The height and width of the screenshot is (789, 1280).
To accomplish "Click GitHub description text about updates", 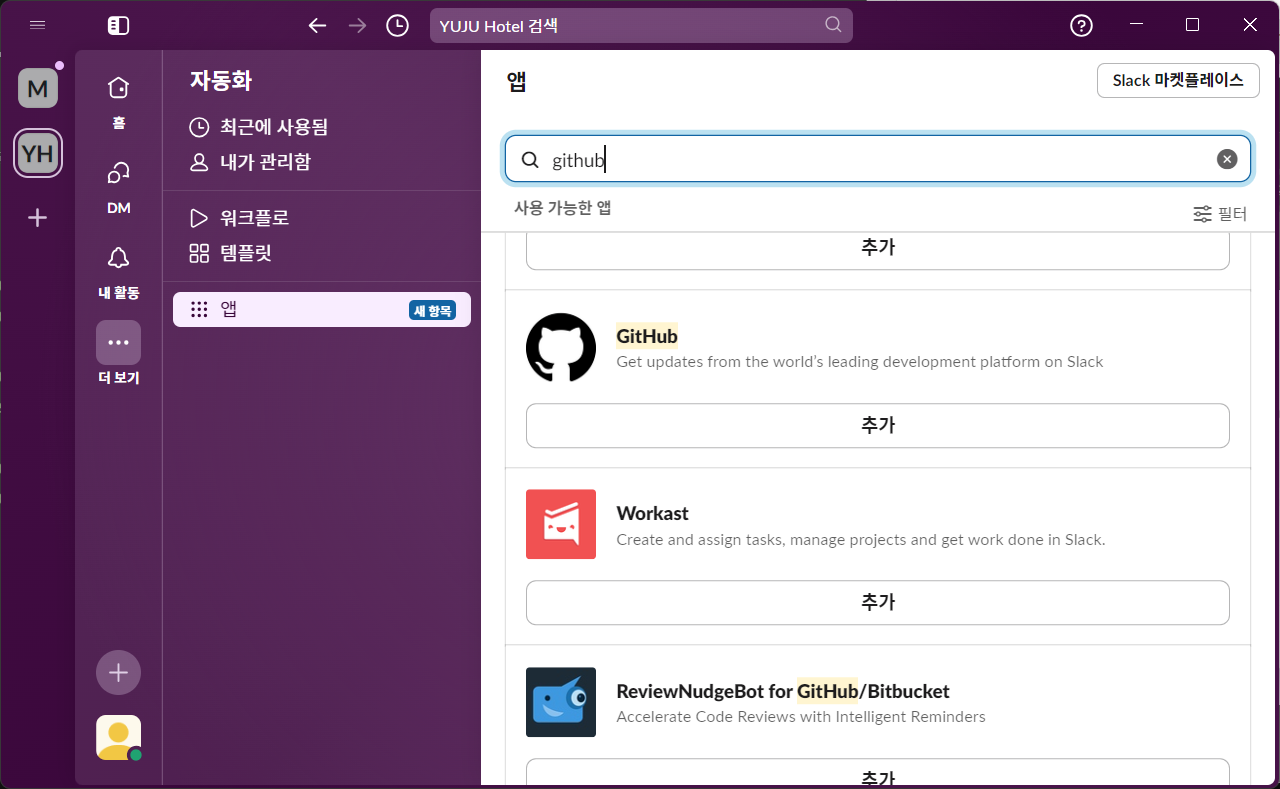I will coord(860,362).
